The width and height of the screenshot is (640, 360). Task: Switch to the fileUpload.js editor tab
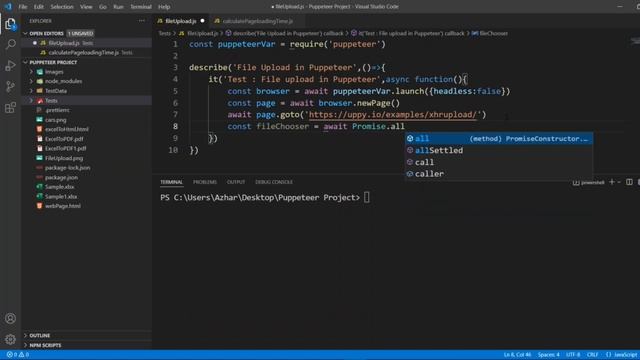(x=181, y=21)
